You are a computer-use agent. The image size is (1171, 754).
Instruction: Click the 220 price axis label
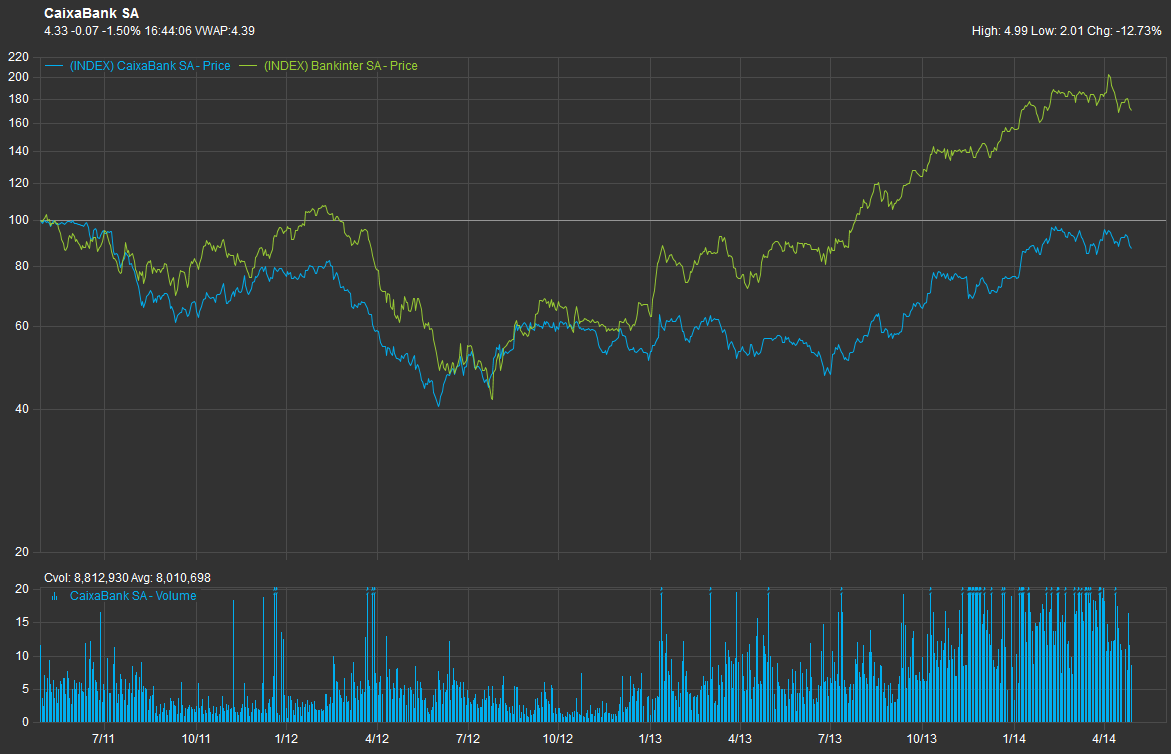18,57
